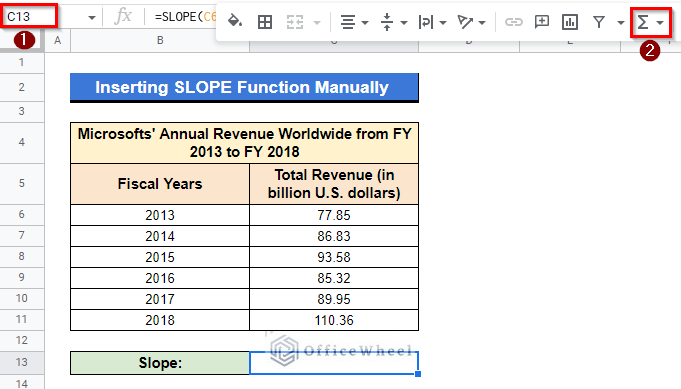Open the vertical align dropdown arrow
This screenshot has height=389, width=681.
coord(404,23)
